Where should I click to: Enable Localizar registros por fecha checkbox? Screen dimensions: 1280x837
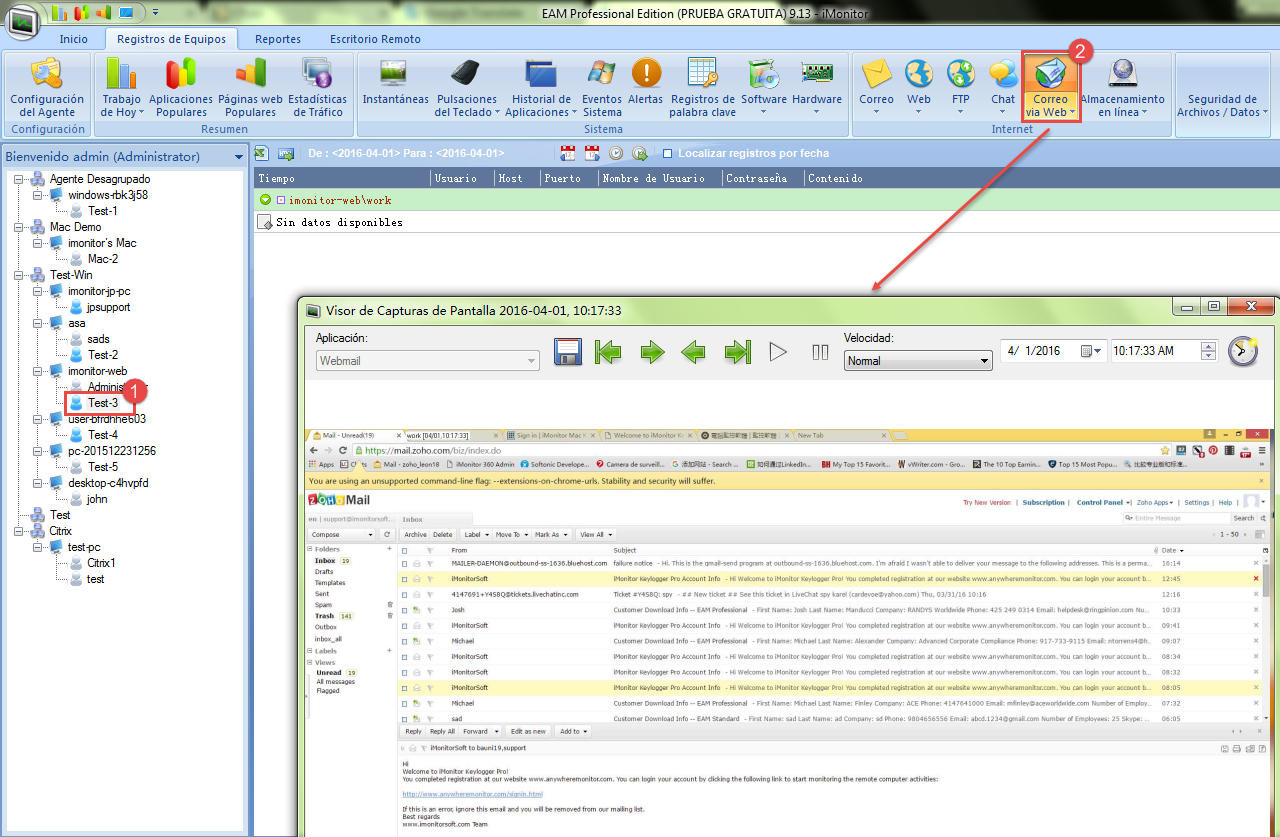(667, 154)
